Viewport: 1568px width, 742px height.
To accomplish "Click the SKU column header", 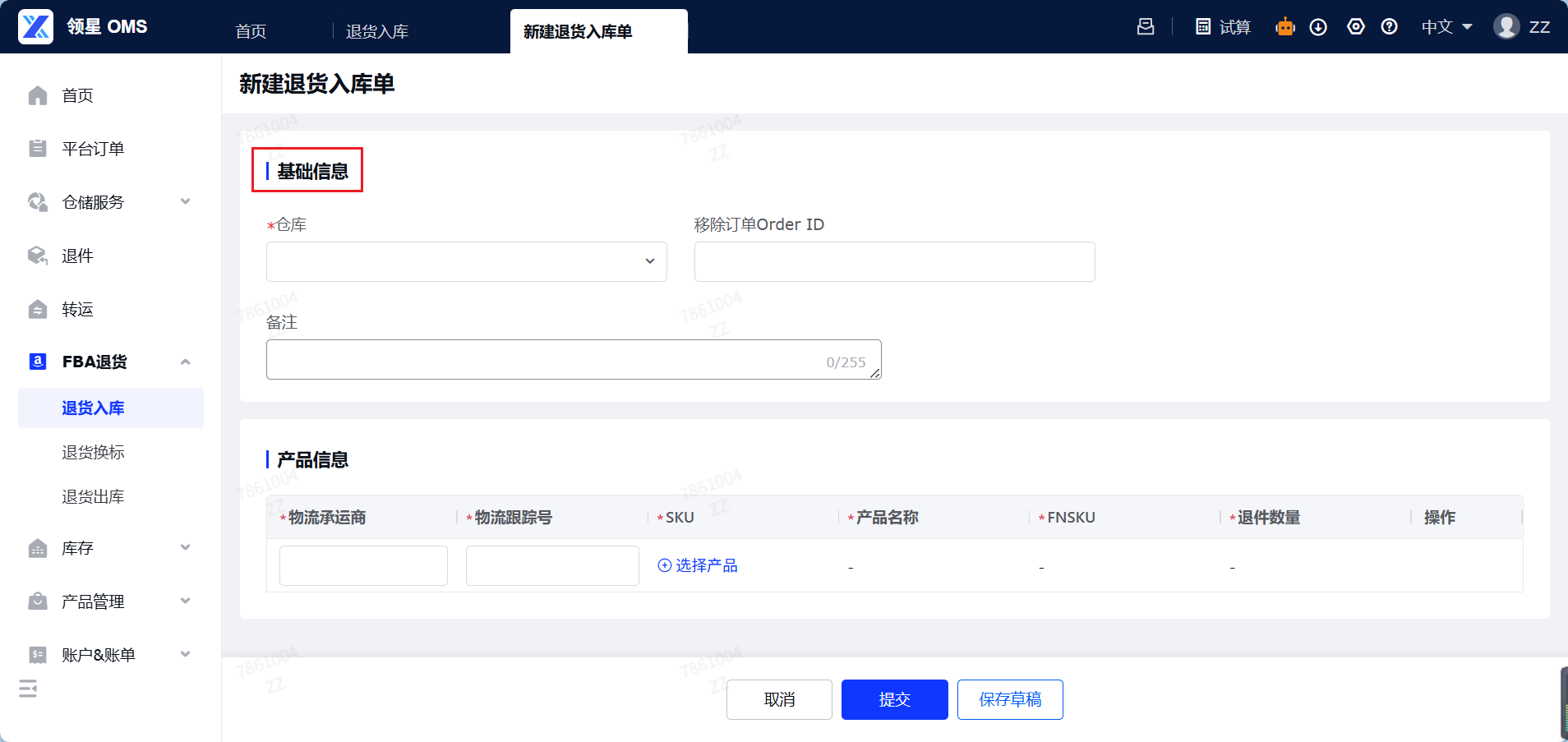I will (x=680, y=517).
